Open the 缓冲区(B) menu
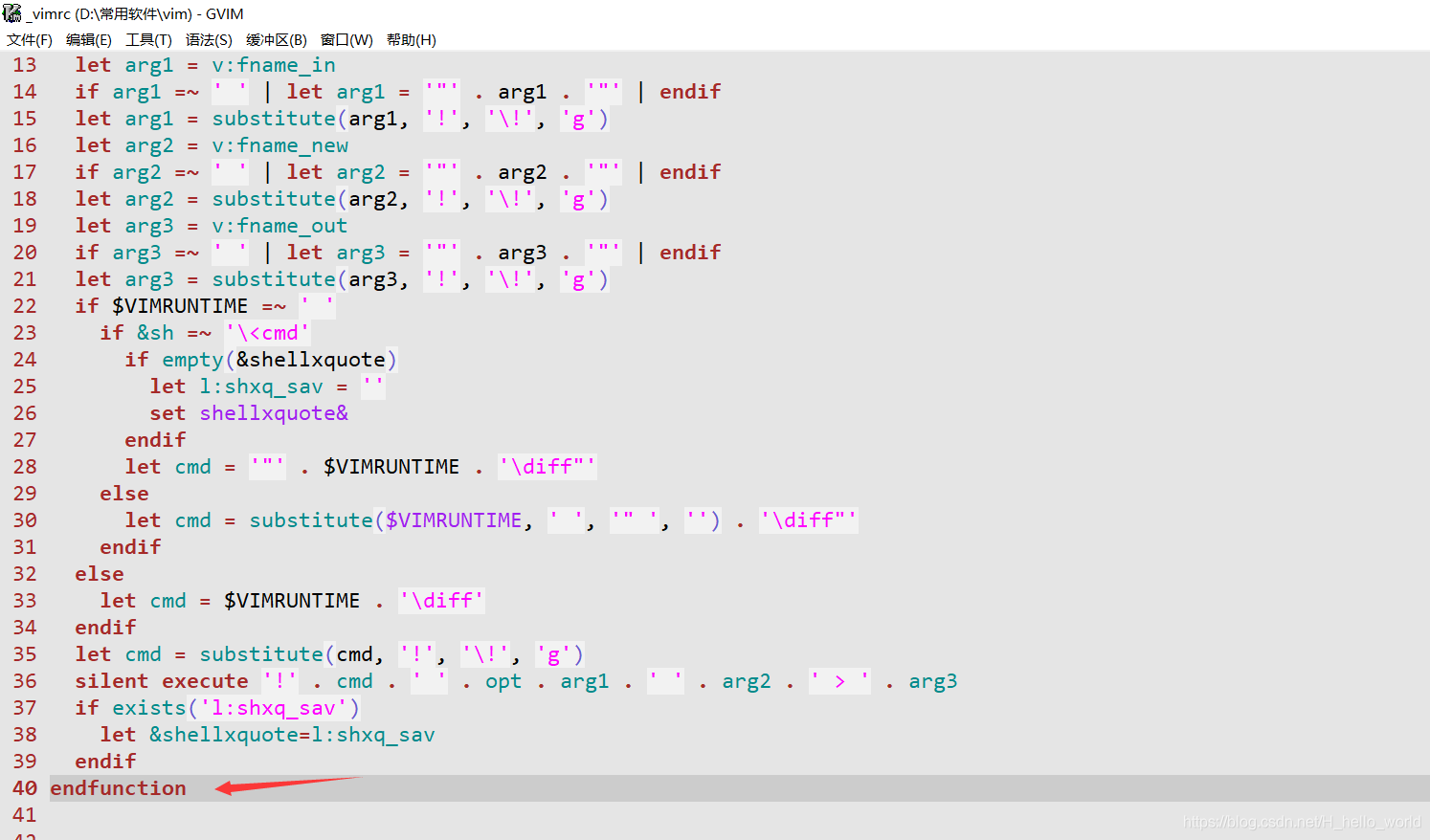Image resolution: width=1430 pixels, height=840 pixels. (x=277, y=40)
